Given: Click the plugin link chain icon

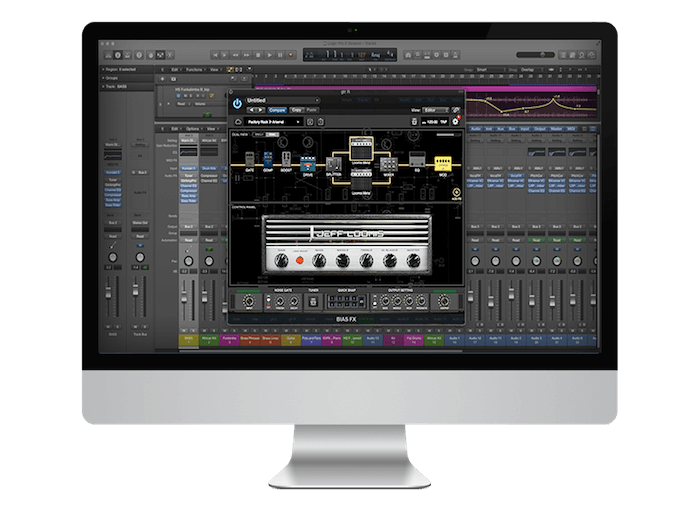Looking at the screenshot, I should coord(456,110).
